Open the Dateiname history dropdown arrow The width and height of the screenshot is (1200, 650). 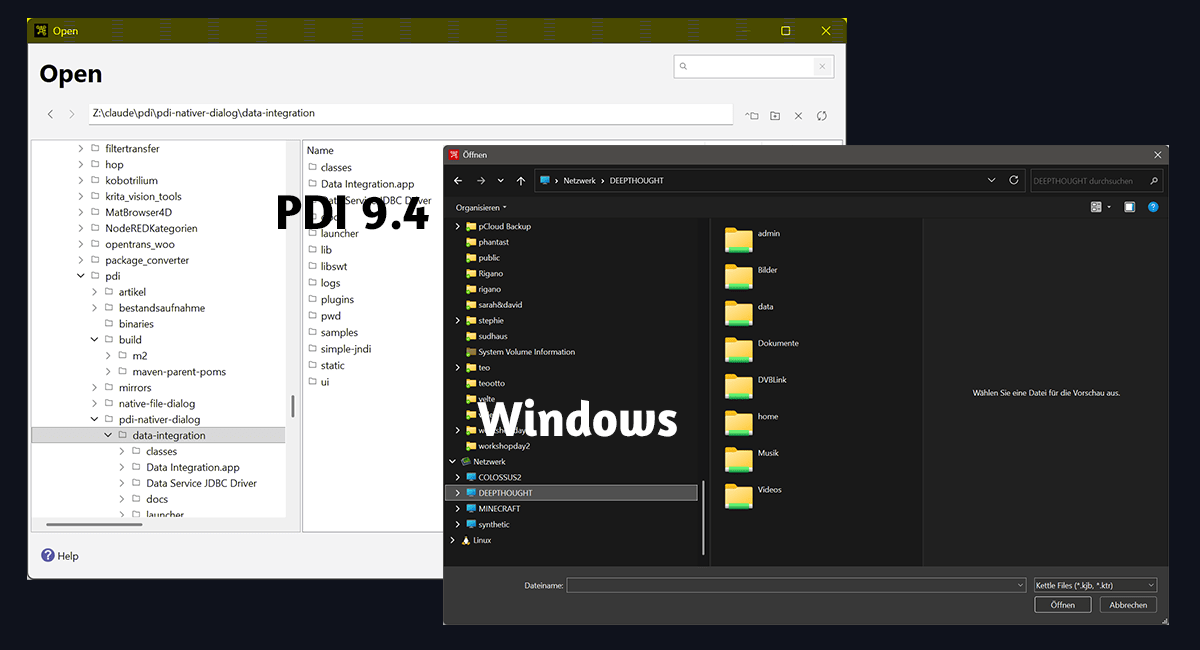coord(1020,585)
